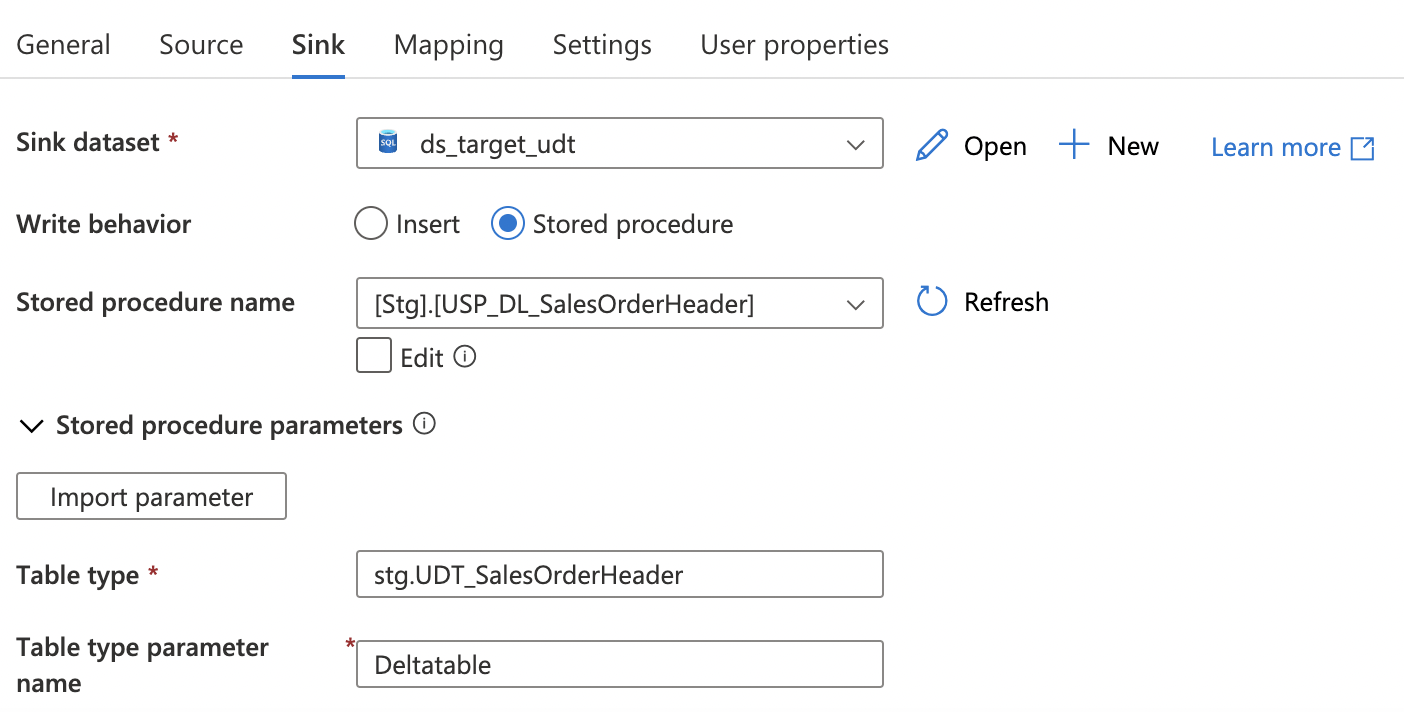Image resolution: width=1404 pixels, height=712 pixels.
Task: Click the pencil icon beside Open
Action: 931,146
